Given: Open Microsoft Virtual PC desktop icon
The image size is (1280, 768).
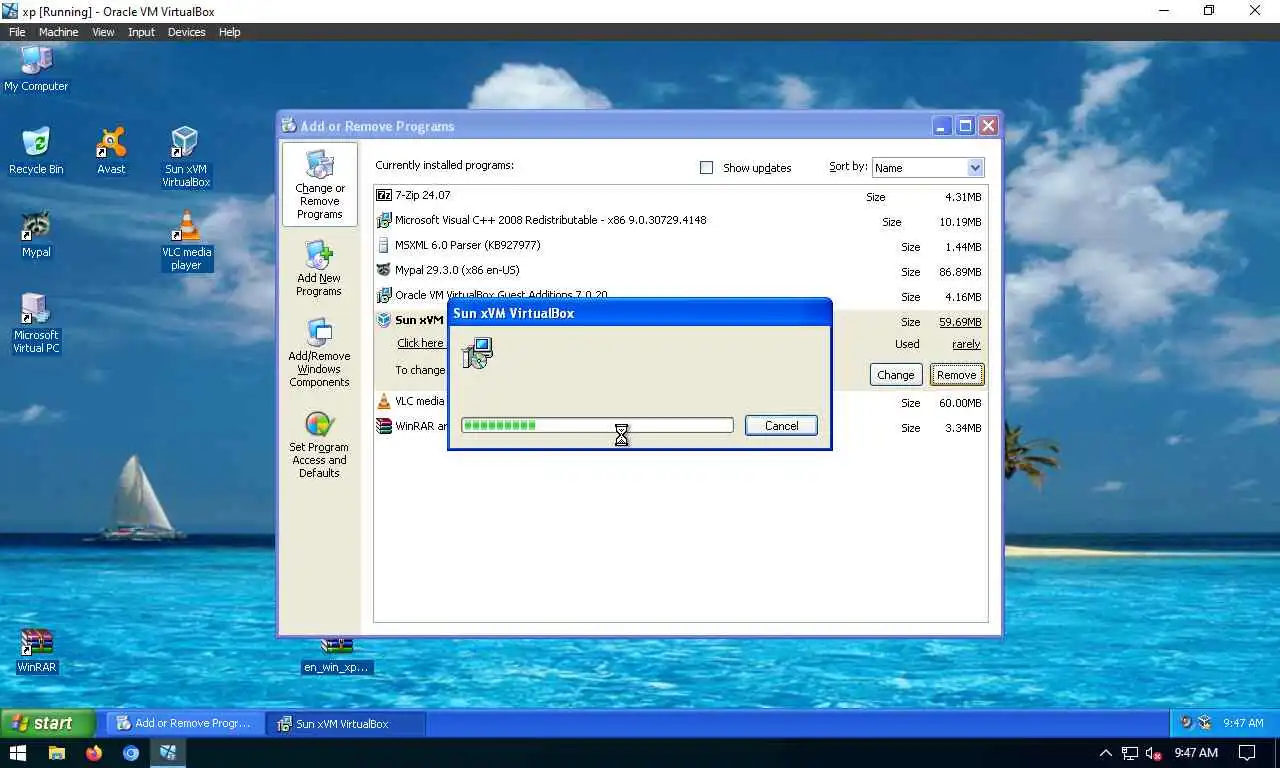Looking at the screenshot, I should point(36,324).
